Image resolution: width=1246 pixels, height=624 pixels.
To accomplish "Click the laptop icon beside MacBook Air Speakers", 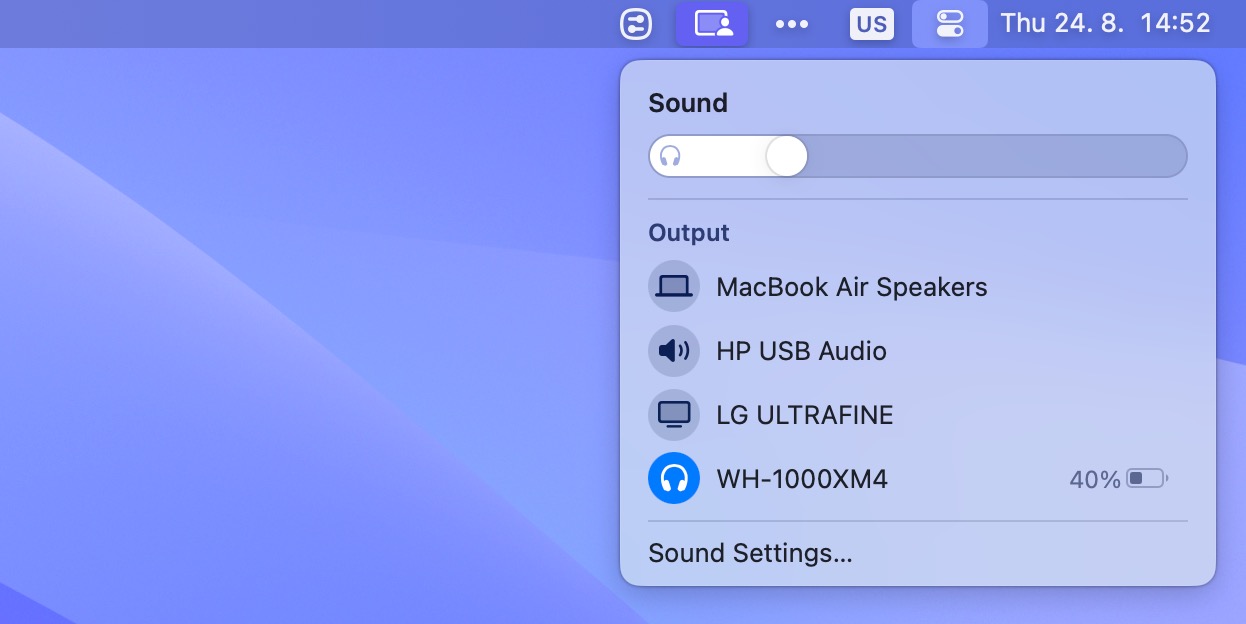I will [x=674, y=286].
